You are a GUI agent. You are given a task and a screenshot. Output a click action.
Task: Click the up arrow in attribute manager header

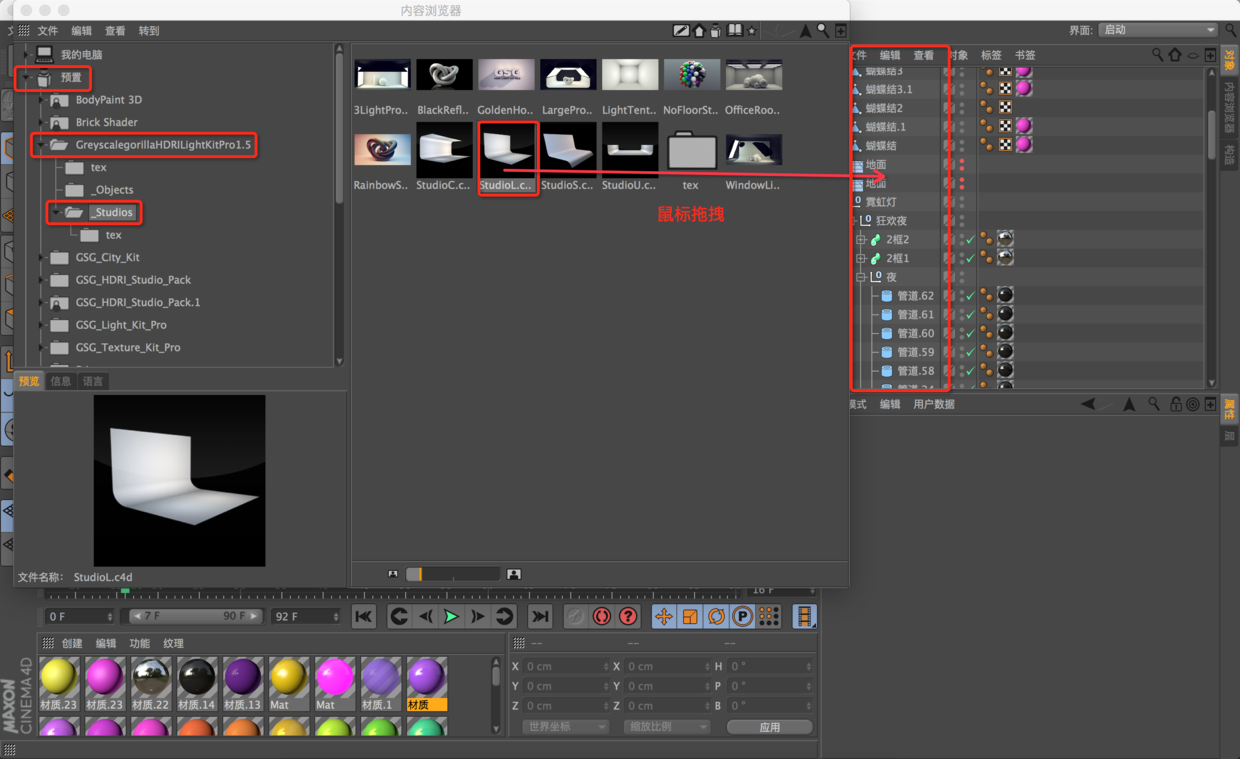pyautogui.click(x=1129, y=404)
